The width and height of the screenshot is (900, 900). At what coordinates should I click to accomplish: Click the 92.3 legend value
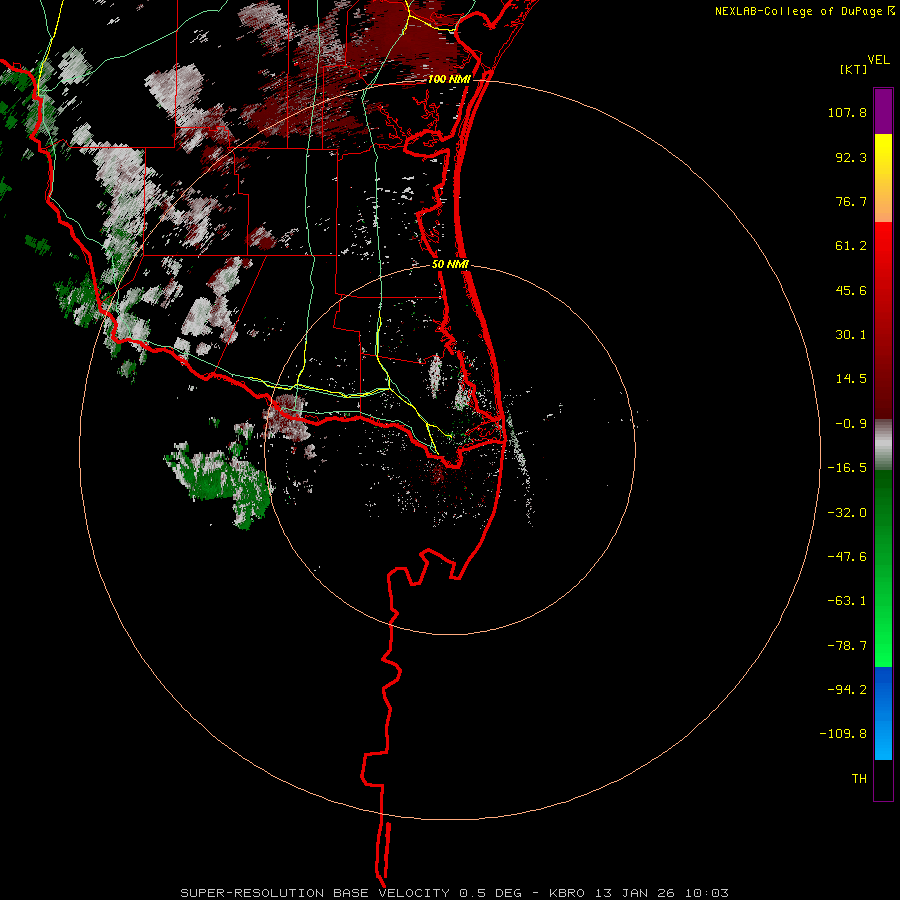click(x=851, y=157)
